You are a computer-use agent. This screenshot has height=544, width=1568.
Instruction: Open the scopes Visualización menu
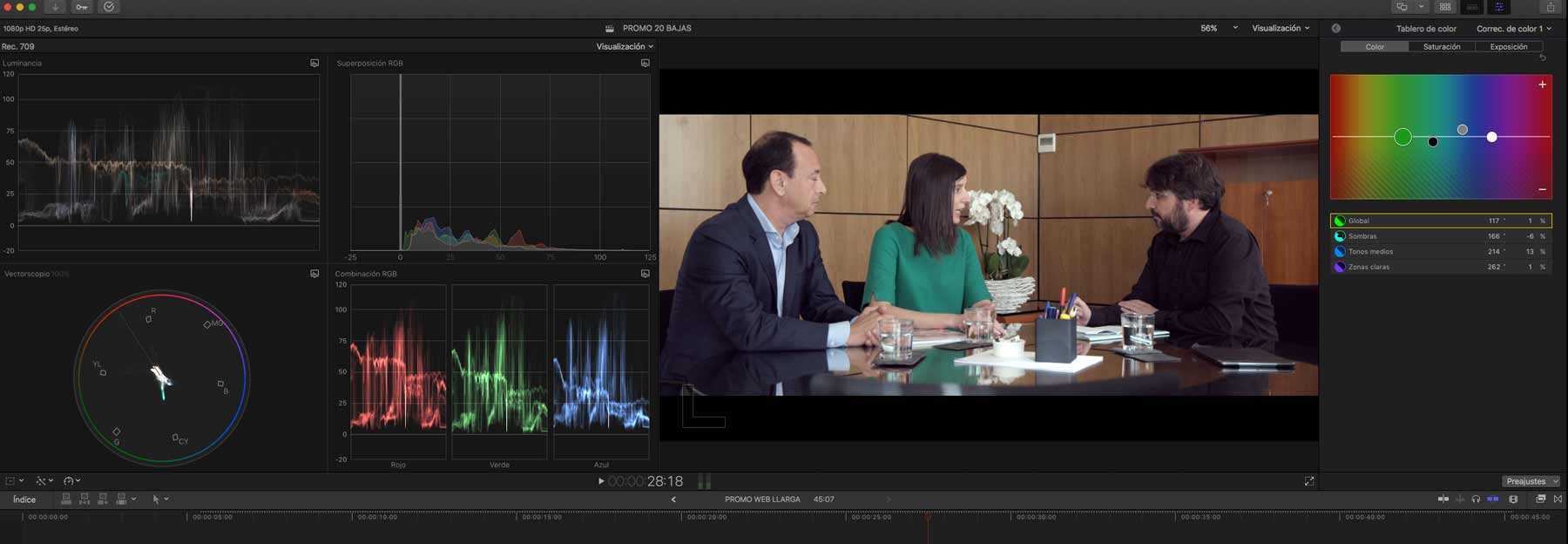click(625, 46)
